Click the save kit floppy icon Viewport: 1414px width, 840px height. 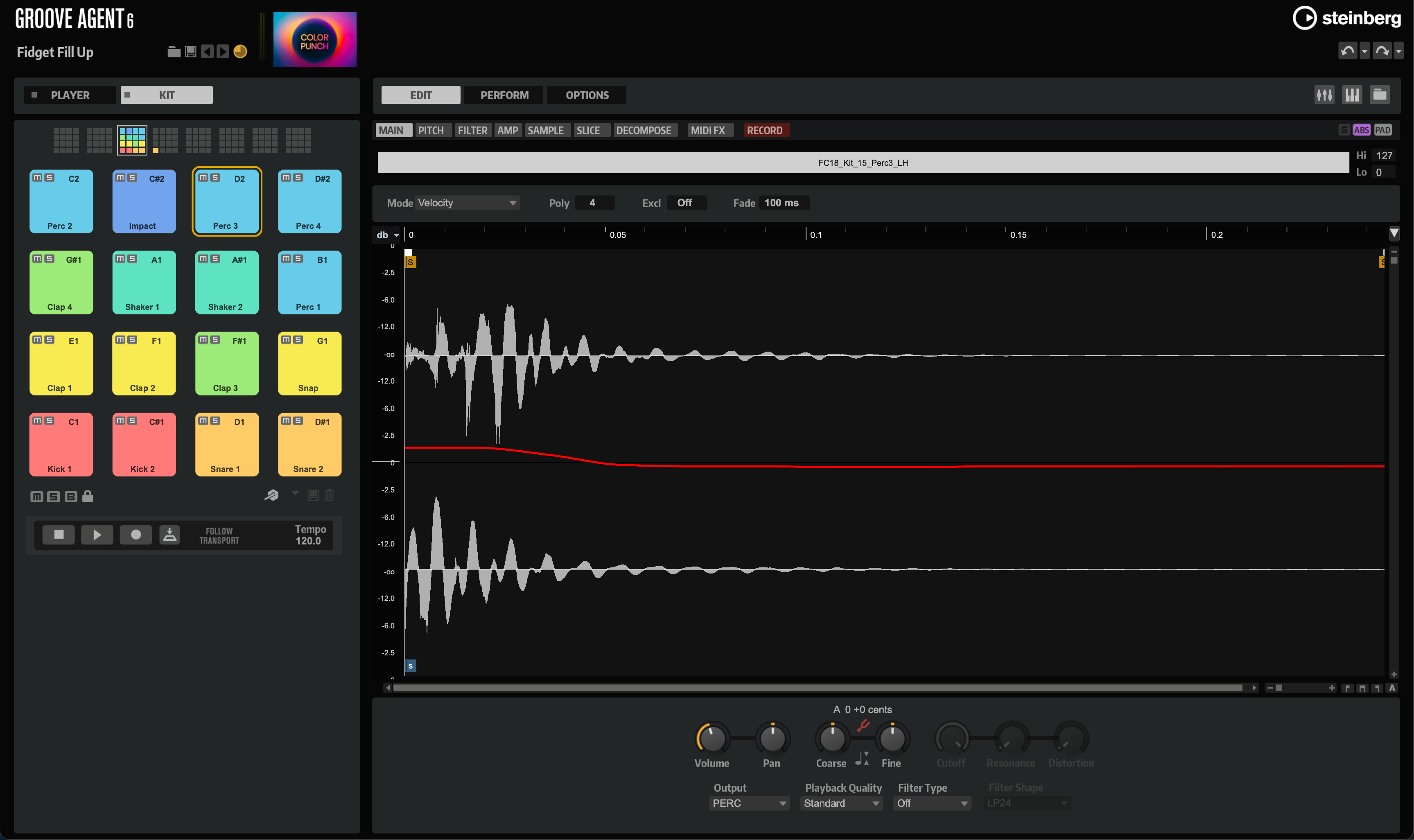(x=191, y=52)
